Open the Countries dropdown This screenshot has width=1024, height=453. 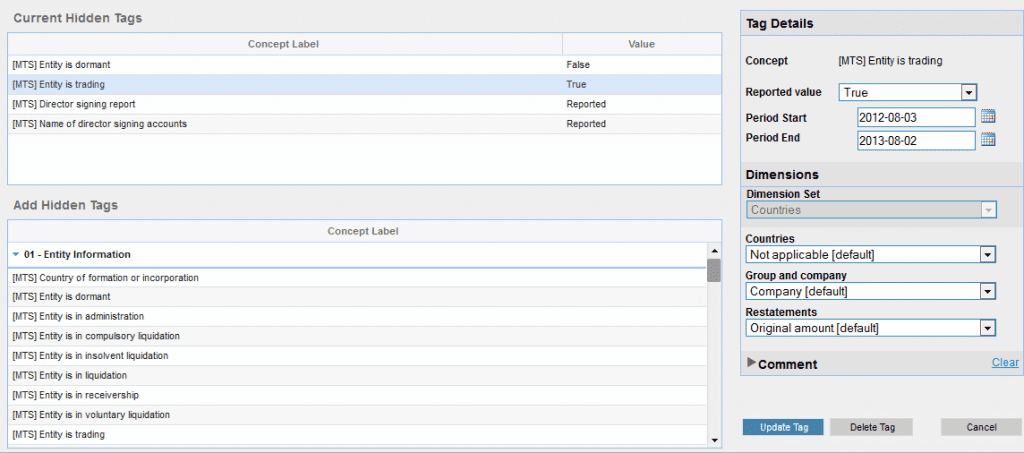coord(987,255)
